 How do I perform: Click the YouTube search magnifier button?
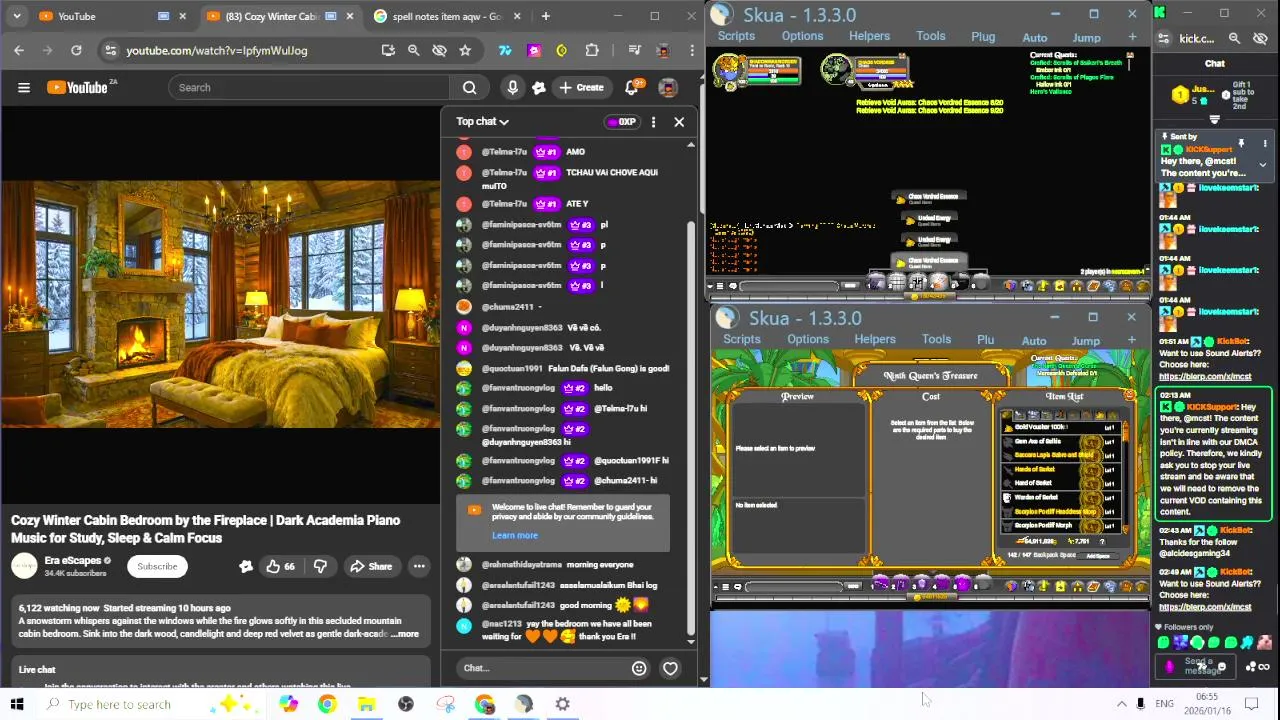coord(469,87)
